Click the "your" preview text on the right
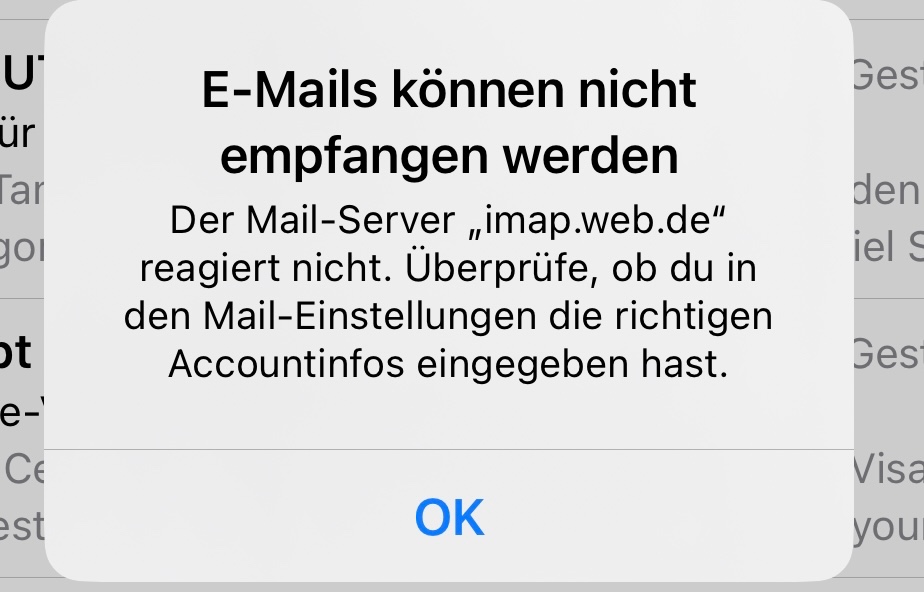 coord(888,528)
